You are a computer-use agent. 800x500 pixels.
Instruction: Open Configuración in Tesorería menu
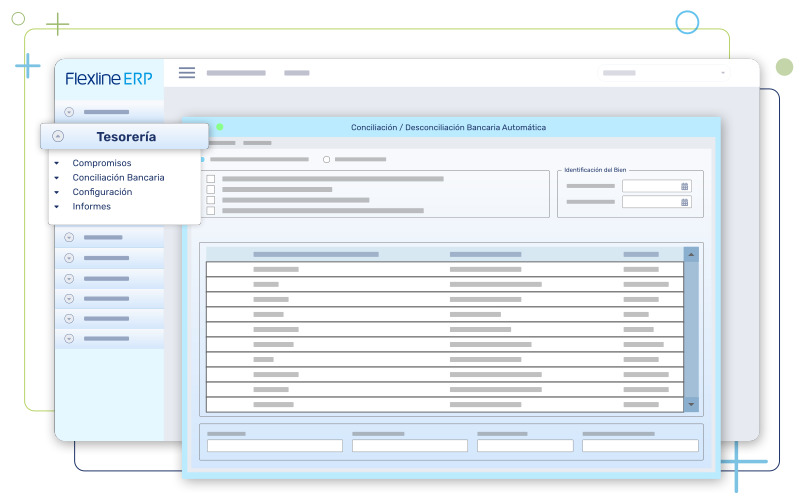102,192
